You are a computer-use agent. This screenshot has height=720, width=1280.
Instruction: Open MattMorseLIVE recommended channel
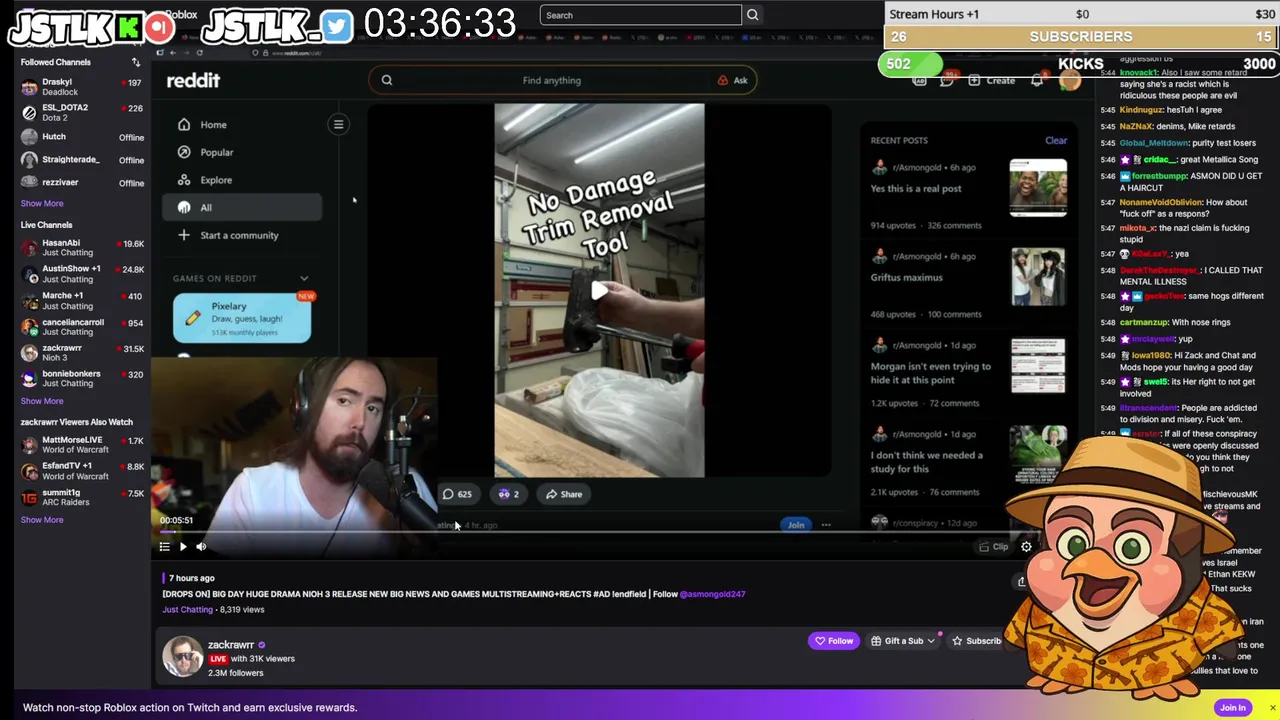(82, 445)
